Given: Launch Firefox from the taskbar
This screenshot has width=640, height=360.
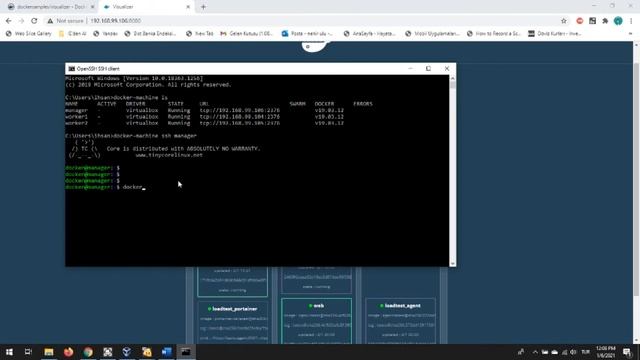Looking at the screenshot, I should point(69,352).
